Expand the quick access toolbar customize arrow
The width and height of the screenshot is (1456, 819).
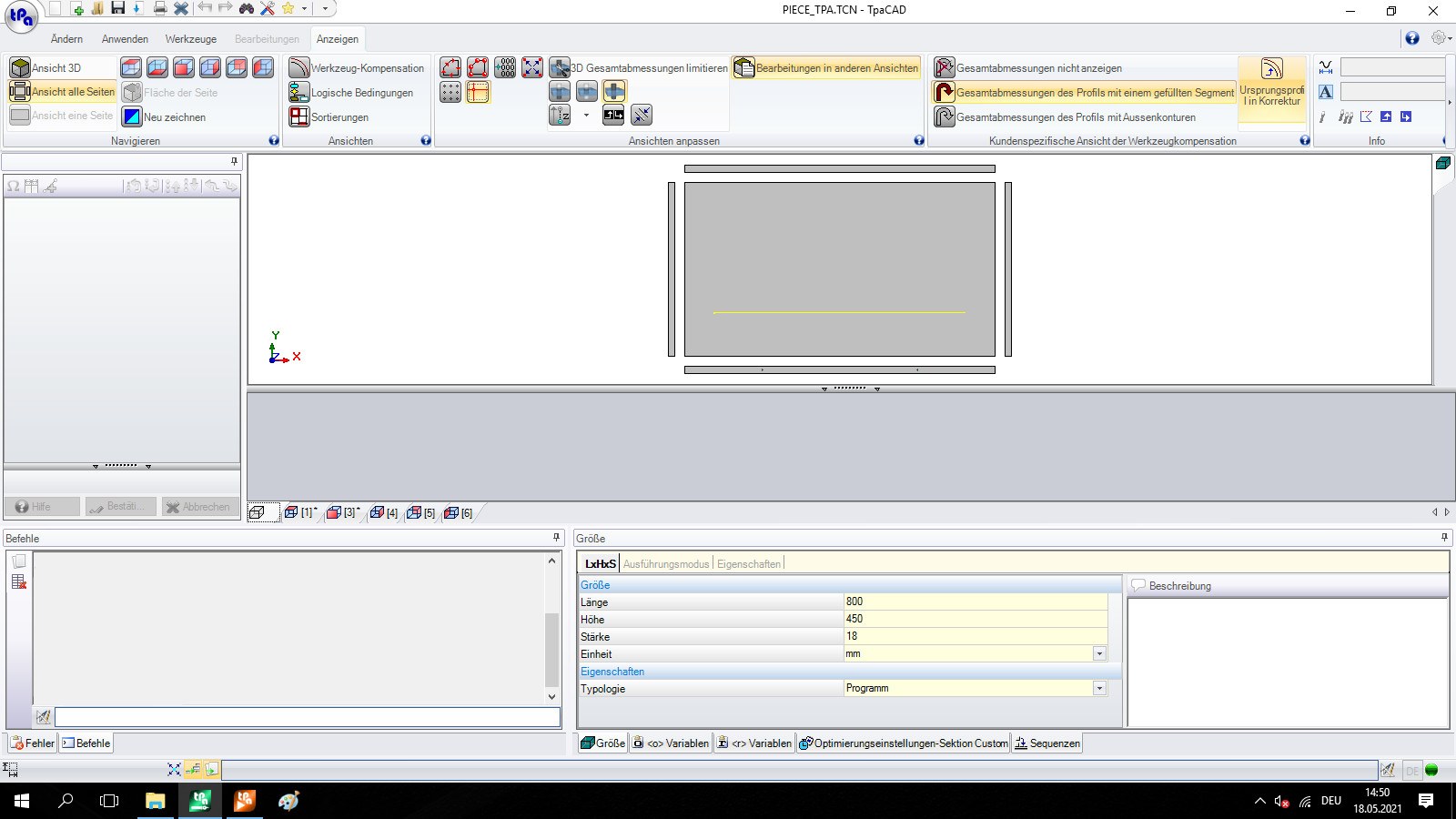tap(325, 8)
